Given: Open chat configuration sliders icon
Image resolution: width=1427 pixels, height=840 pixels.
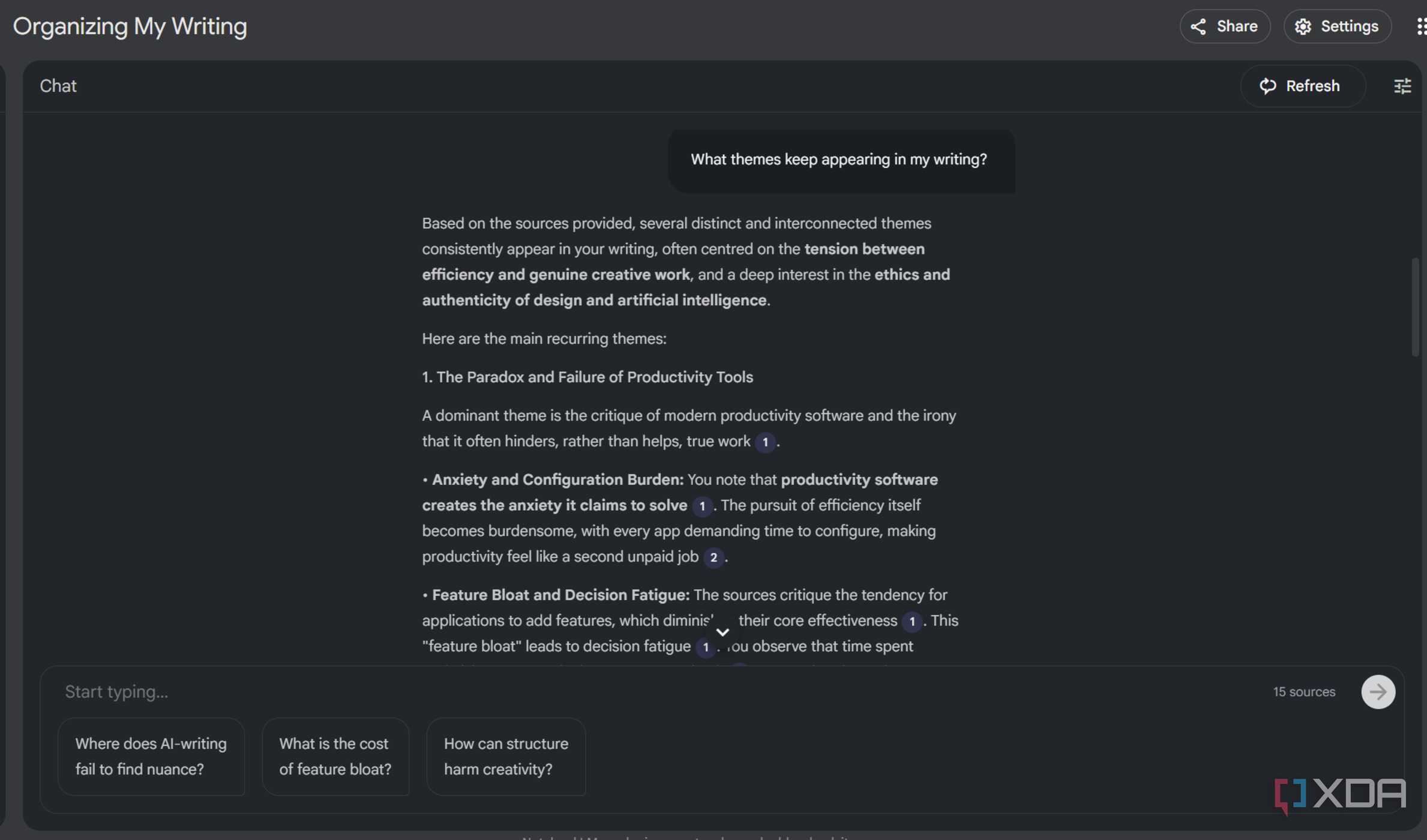Looking at the screenshot, I should coord(1402,86).
